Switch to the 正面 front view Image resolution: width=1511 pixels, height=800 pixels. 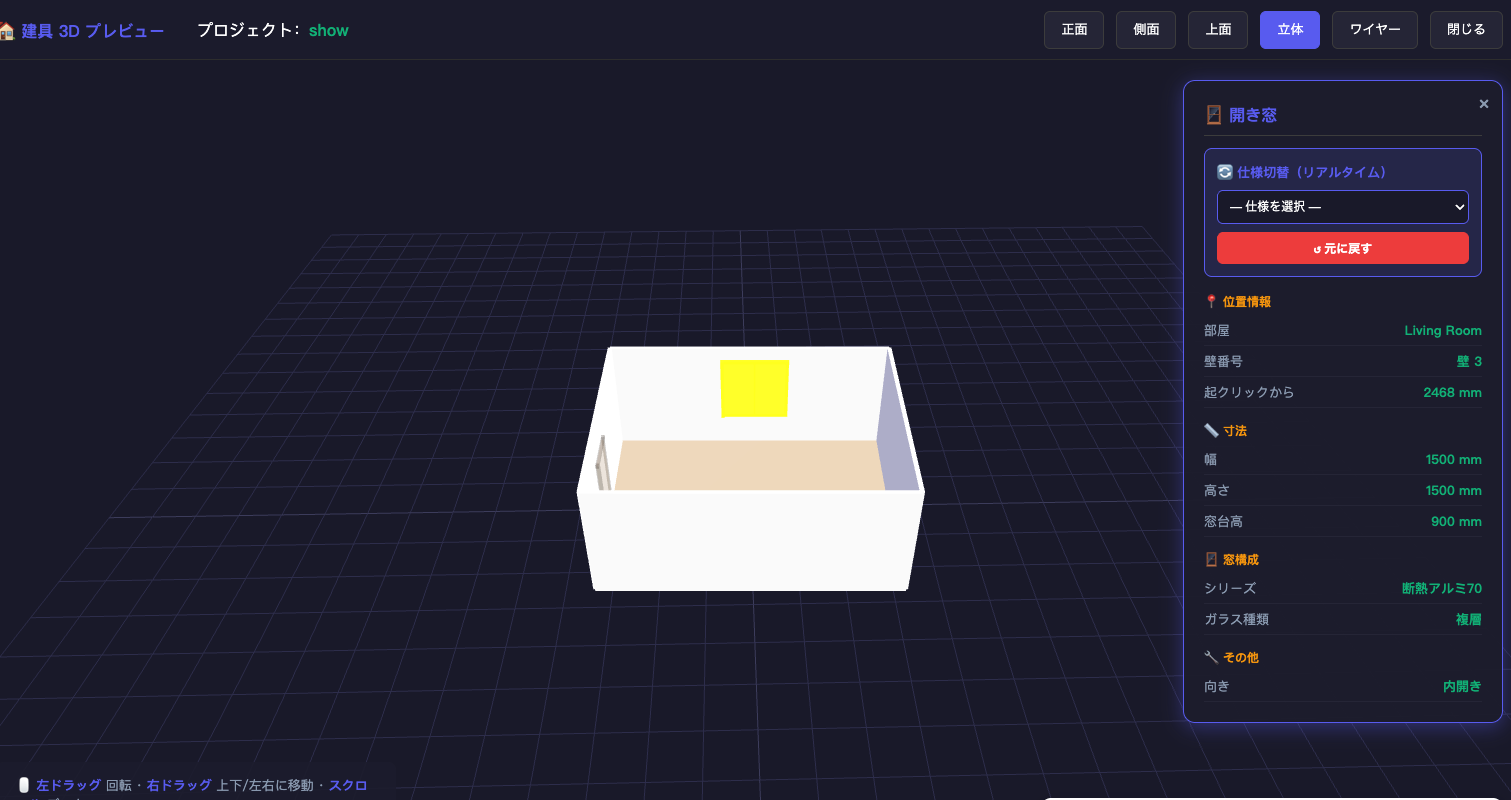1074,30
